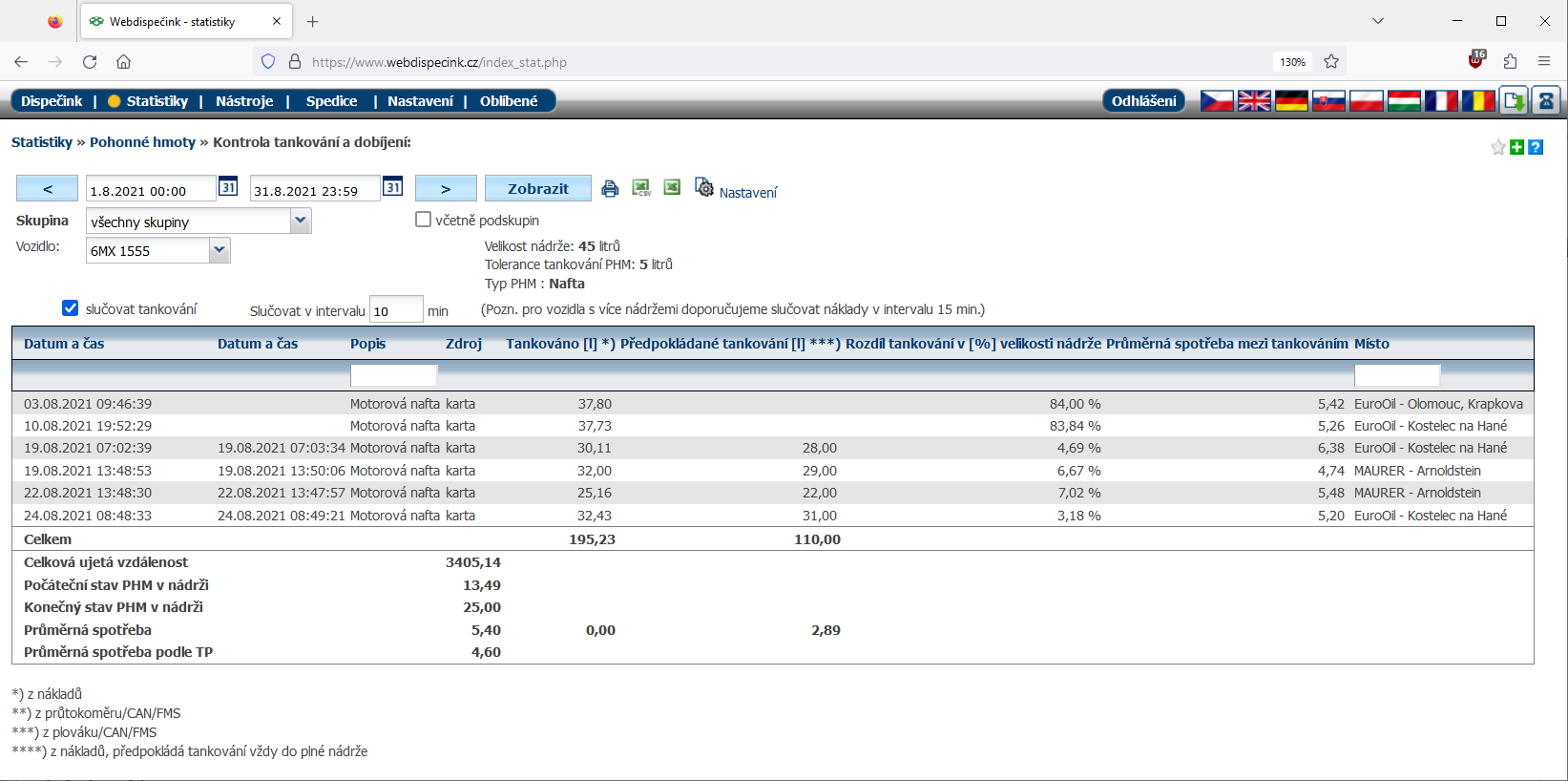Export the report via CSV icon
Image resolution: width=1568 pixels, height=781 pixels.
[x=641, y=188]
